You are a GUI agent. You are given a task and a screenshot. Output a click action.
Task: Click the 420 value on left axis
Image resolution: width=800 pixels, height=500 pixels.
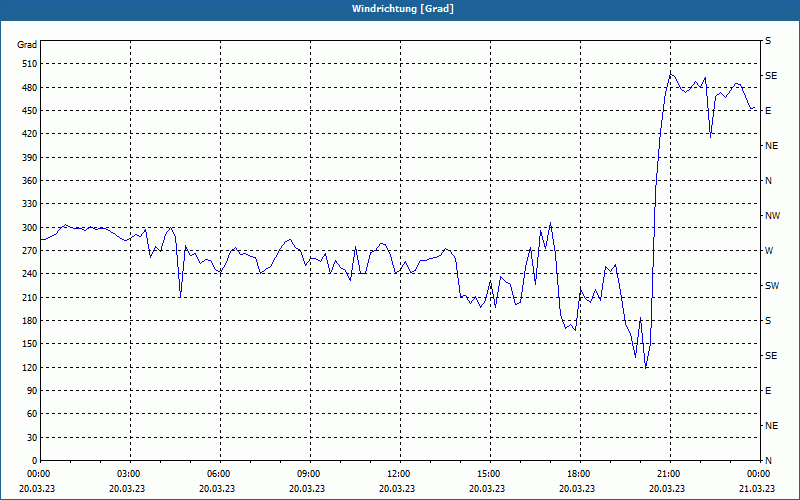[30, 134]
